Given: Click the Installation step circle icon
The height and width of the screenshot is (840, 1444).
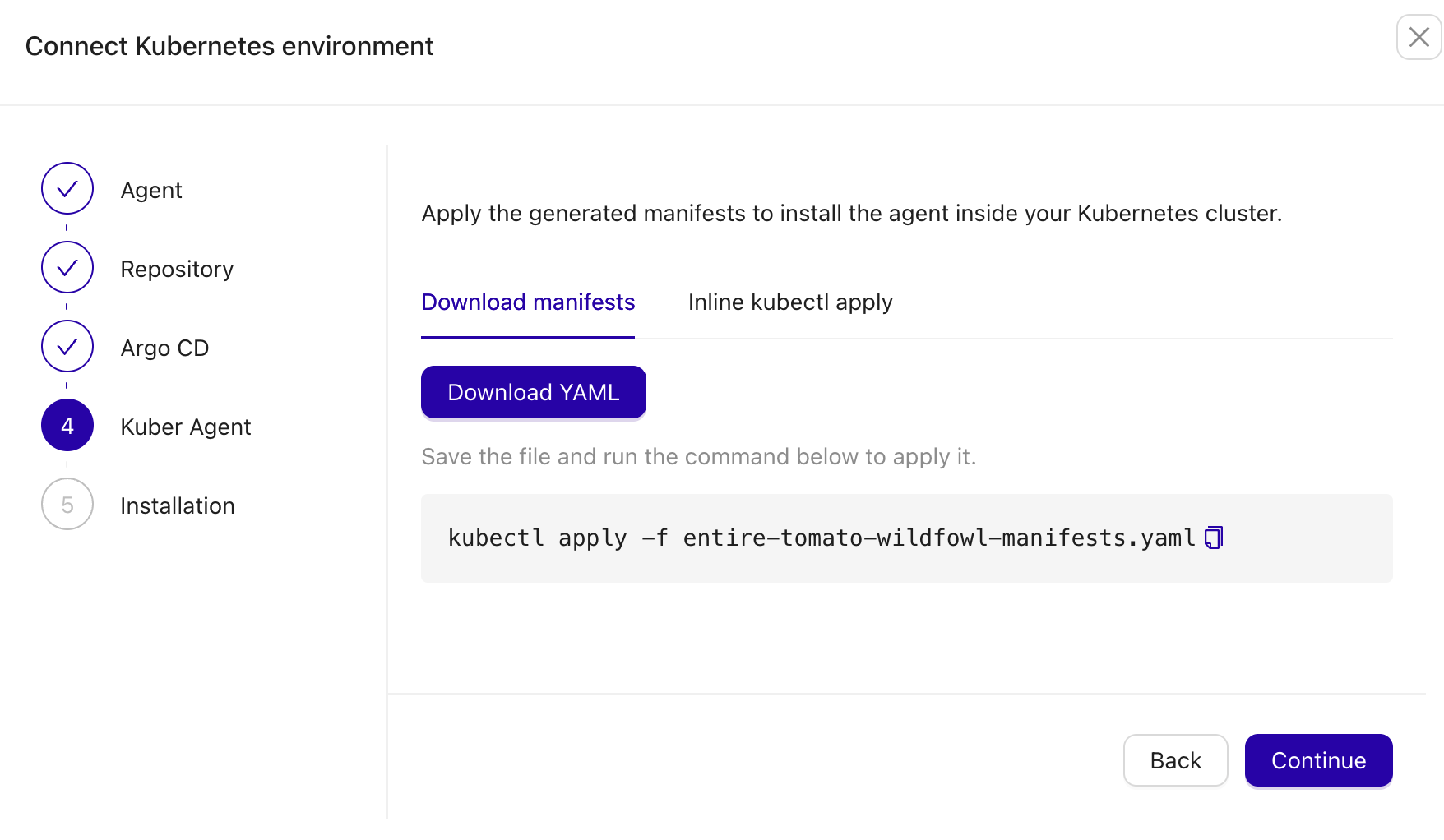Looking at the screenshot, I should (x=67, y=504).
